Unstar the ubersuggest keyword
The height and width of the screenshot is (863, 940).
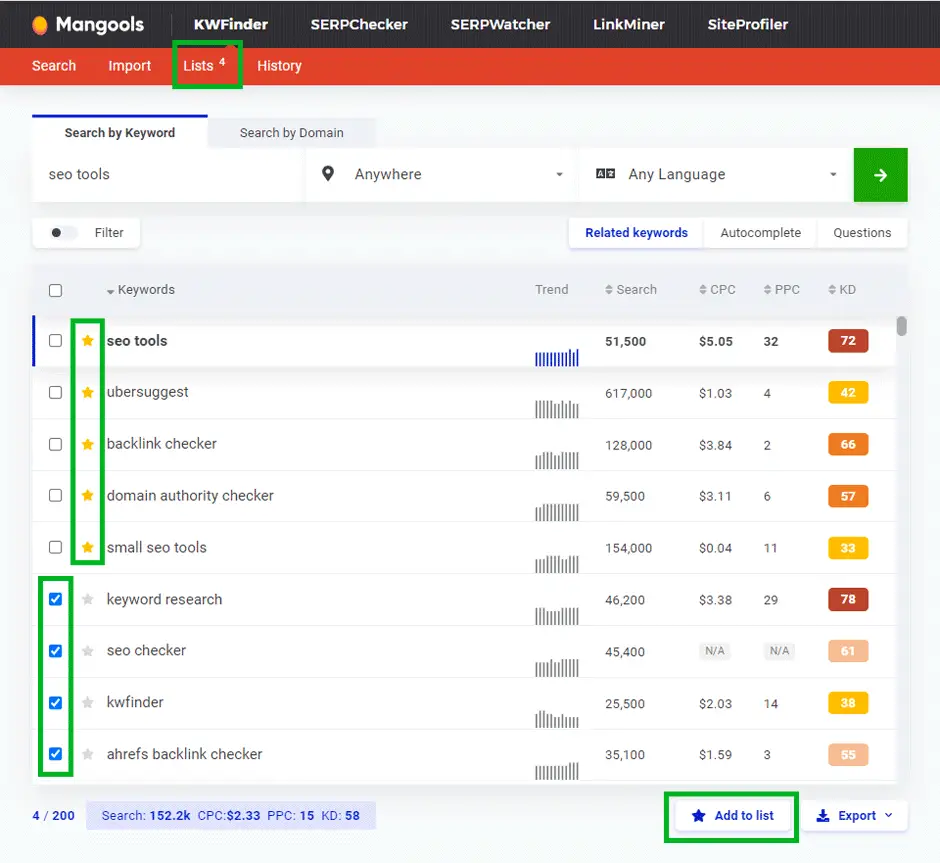tap(88, 393)
